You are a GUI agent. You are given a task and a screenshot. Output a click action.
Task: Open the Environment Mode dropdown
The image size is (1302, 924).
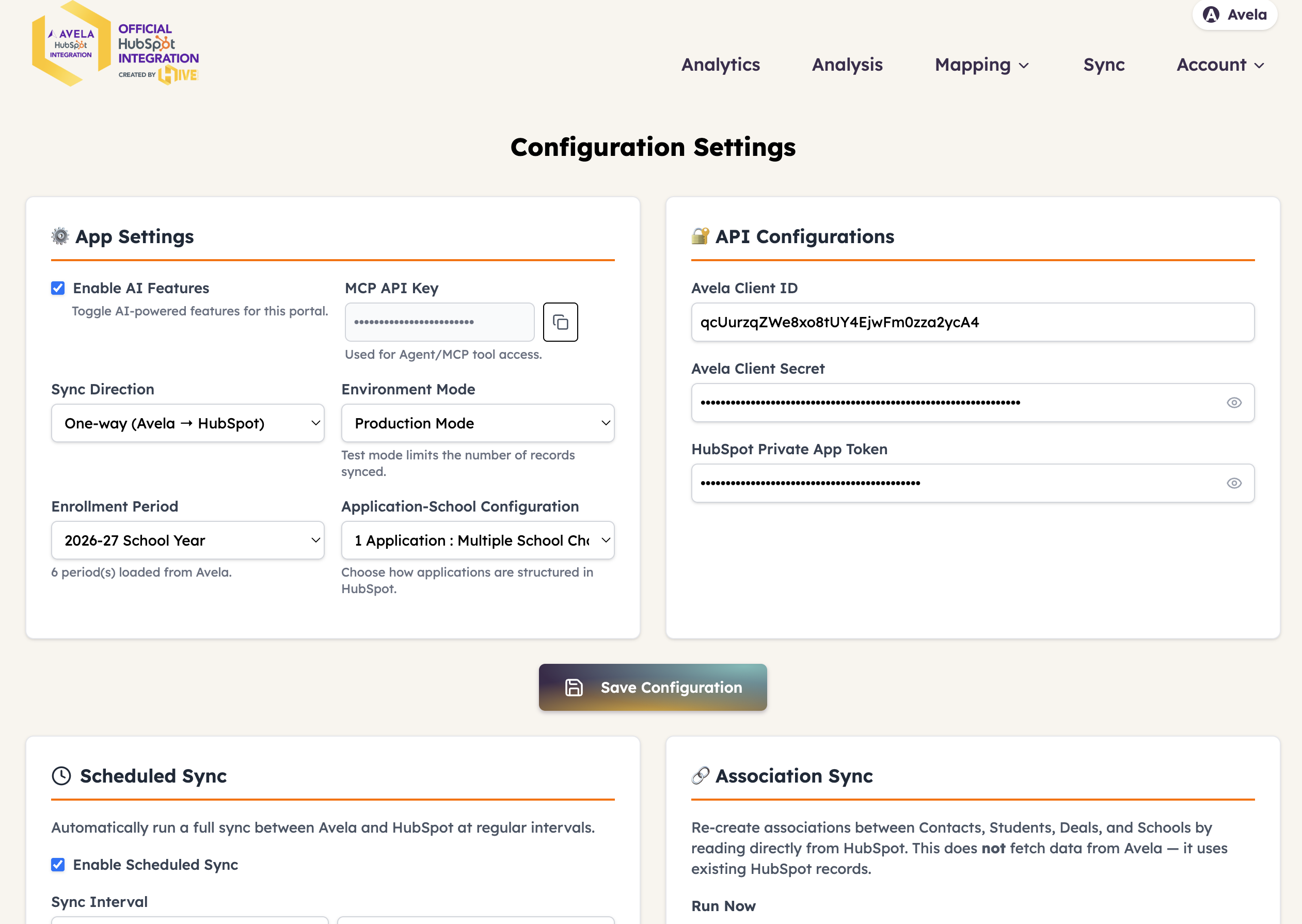(478, 423)
